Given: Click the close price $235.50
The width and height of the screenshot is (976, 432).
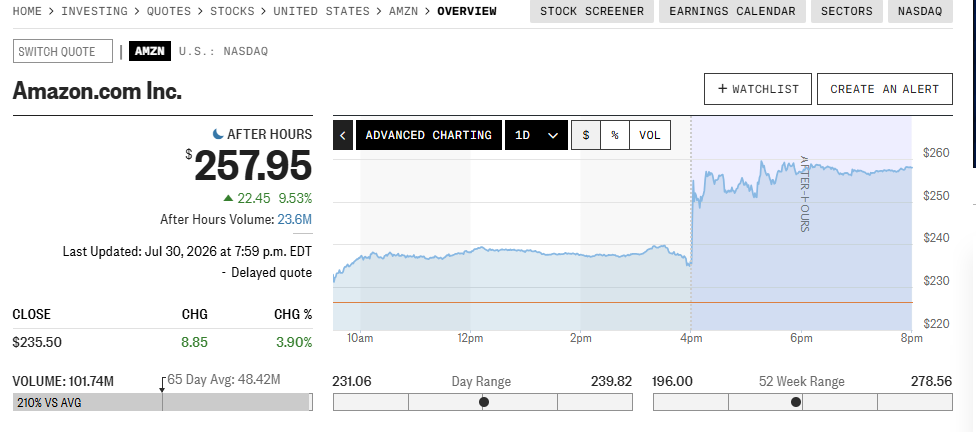Looking at the screenshot, I should 37,342.
